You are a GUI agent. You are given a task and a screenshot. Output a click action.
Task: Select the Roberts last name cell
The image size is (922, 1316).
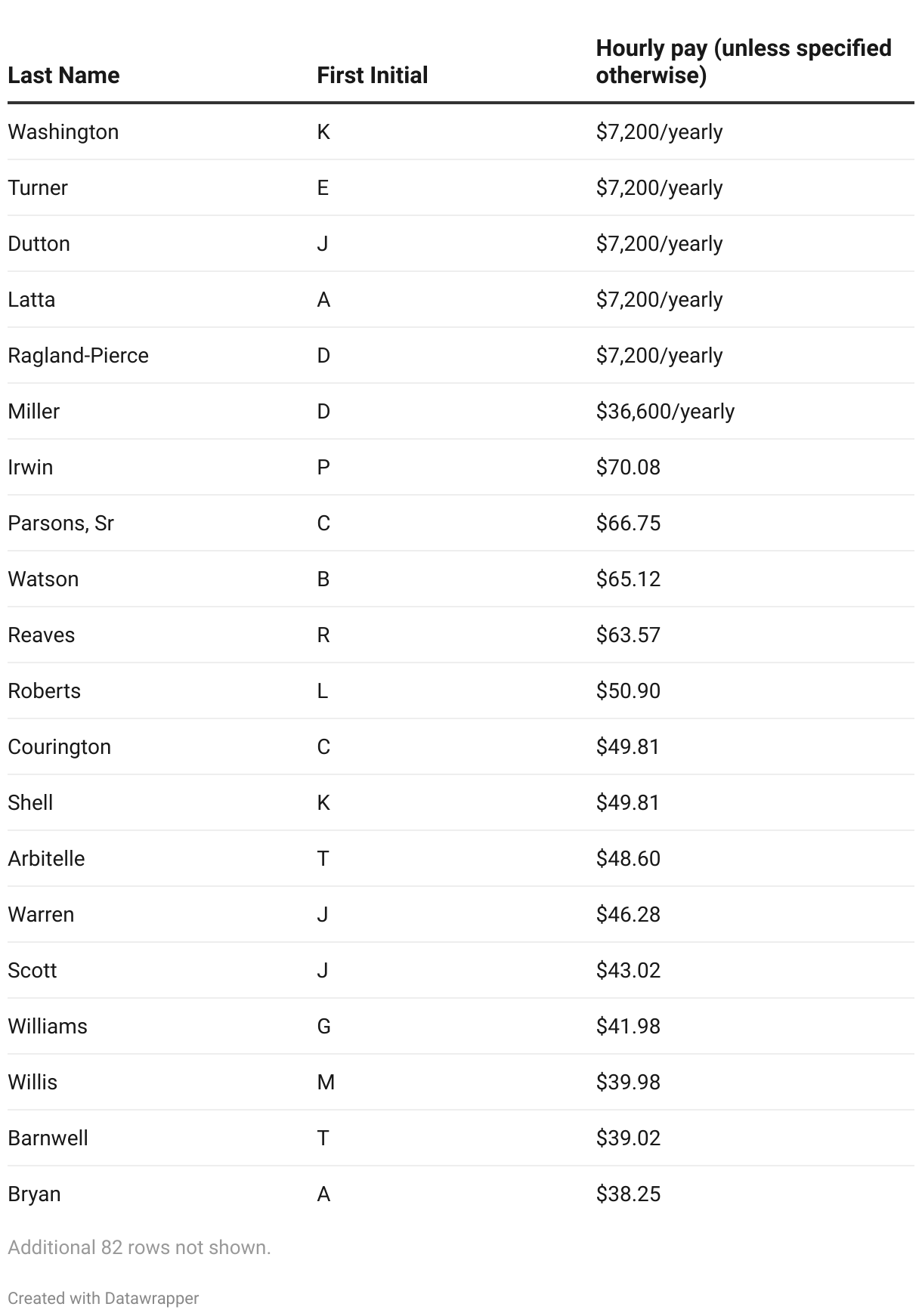(x=44, y=691)
